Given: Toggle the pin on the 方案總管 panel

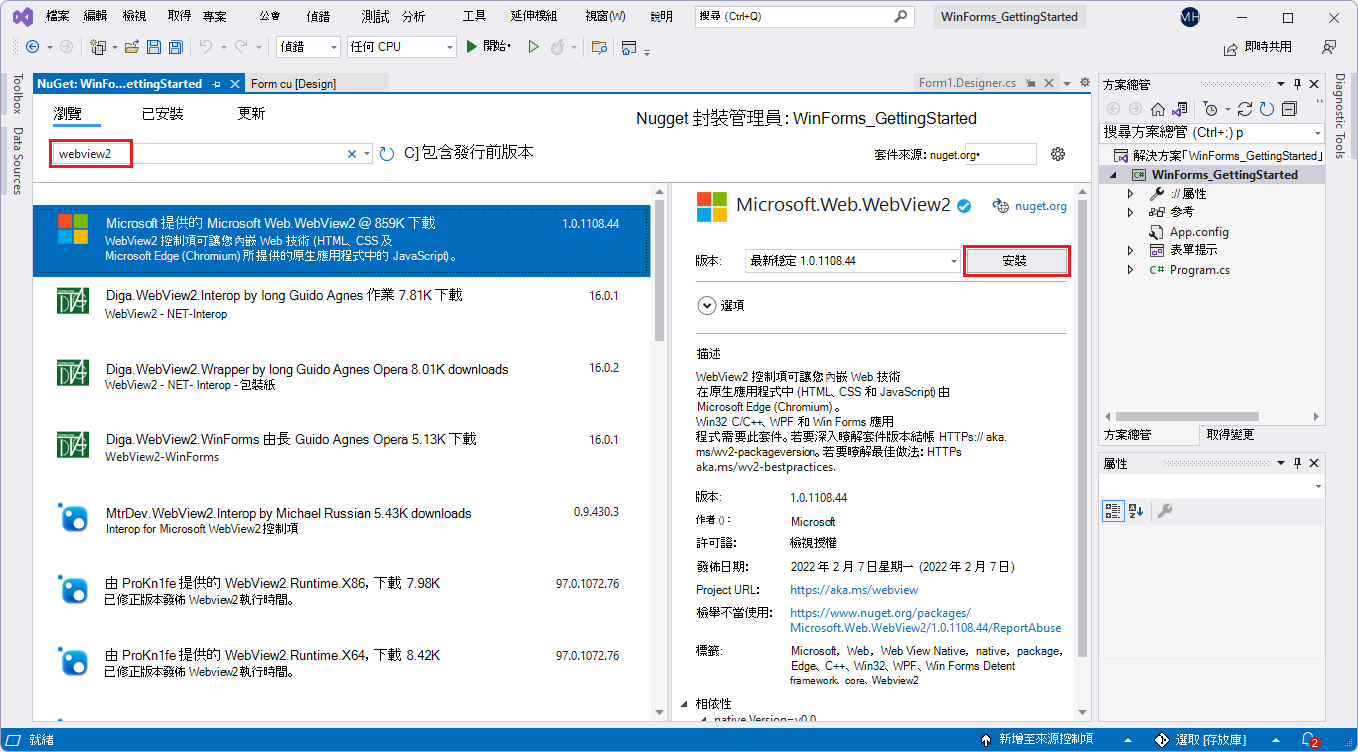Looking at the screenshot, I should tap(1298, 84).
